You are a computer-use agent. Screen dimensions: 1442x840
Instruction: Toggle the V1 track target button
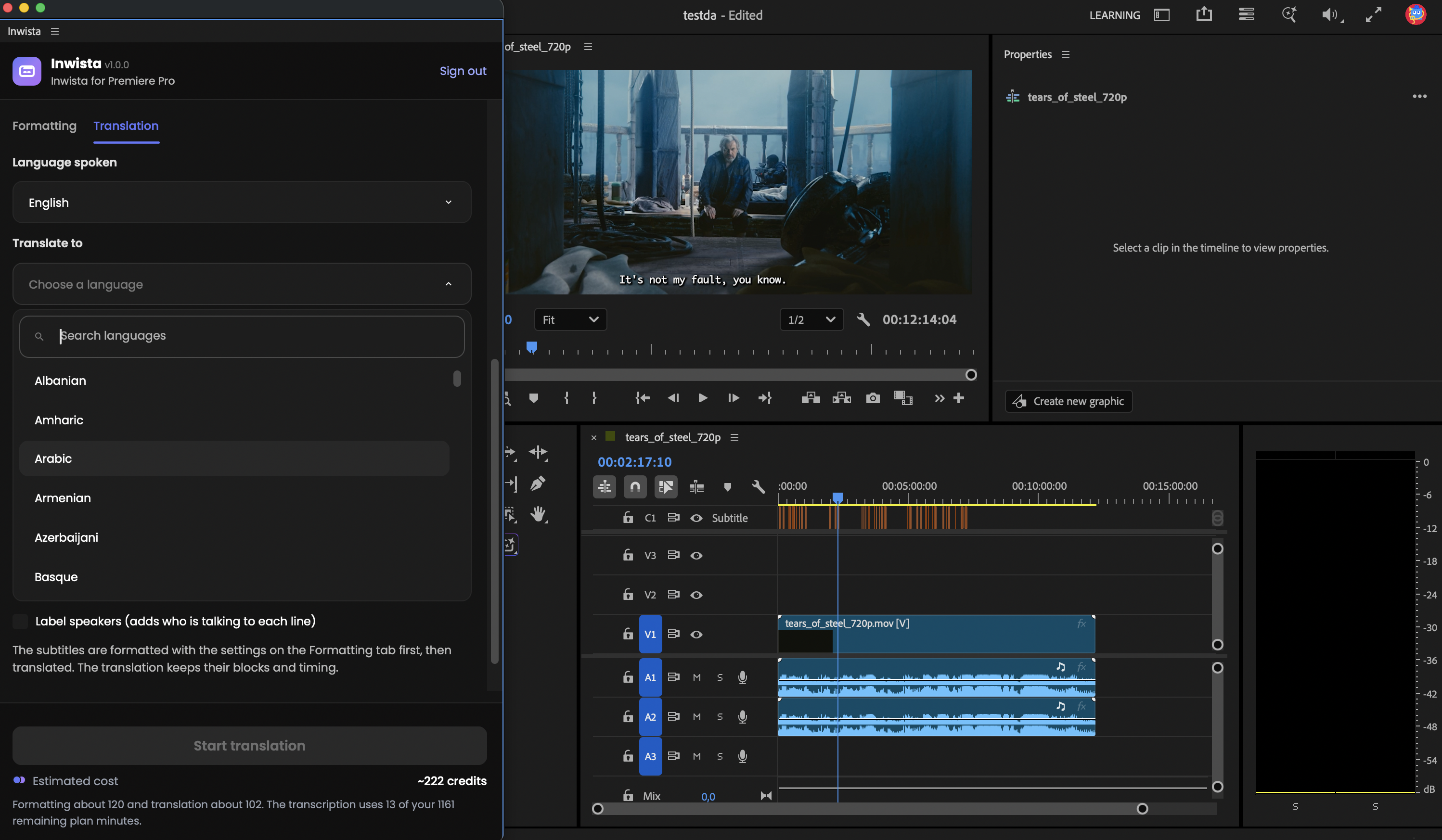click(650, 634)
